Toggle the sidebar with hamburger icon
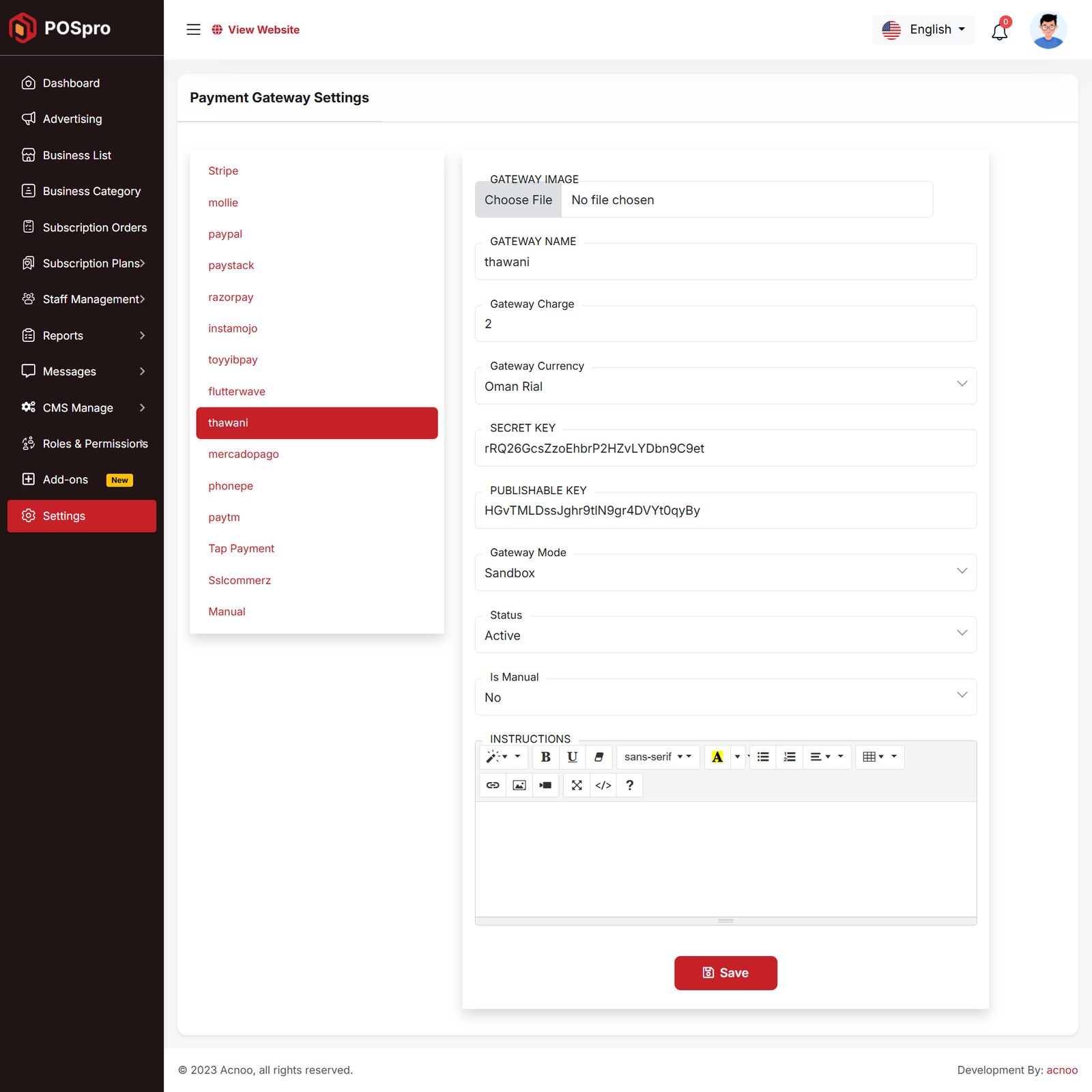This screenshot has width=1092, height=1092. [x=194, y=29]
